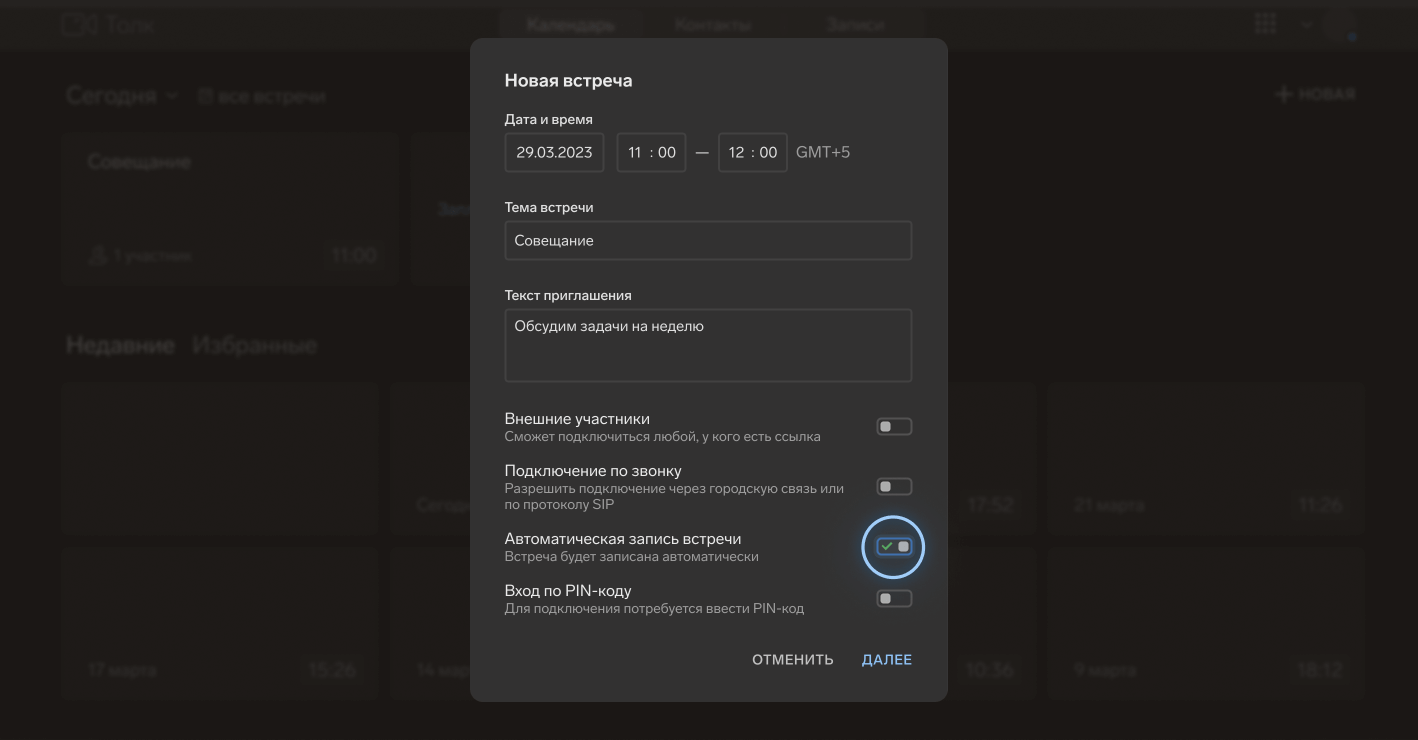The width and height of the screenshot is (1418, 740).
Task: Disable Автоматическая запись встречи switch
Action: [894, 547]
